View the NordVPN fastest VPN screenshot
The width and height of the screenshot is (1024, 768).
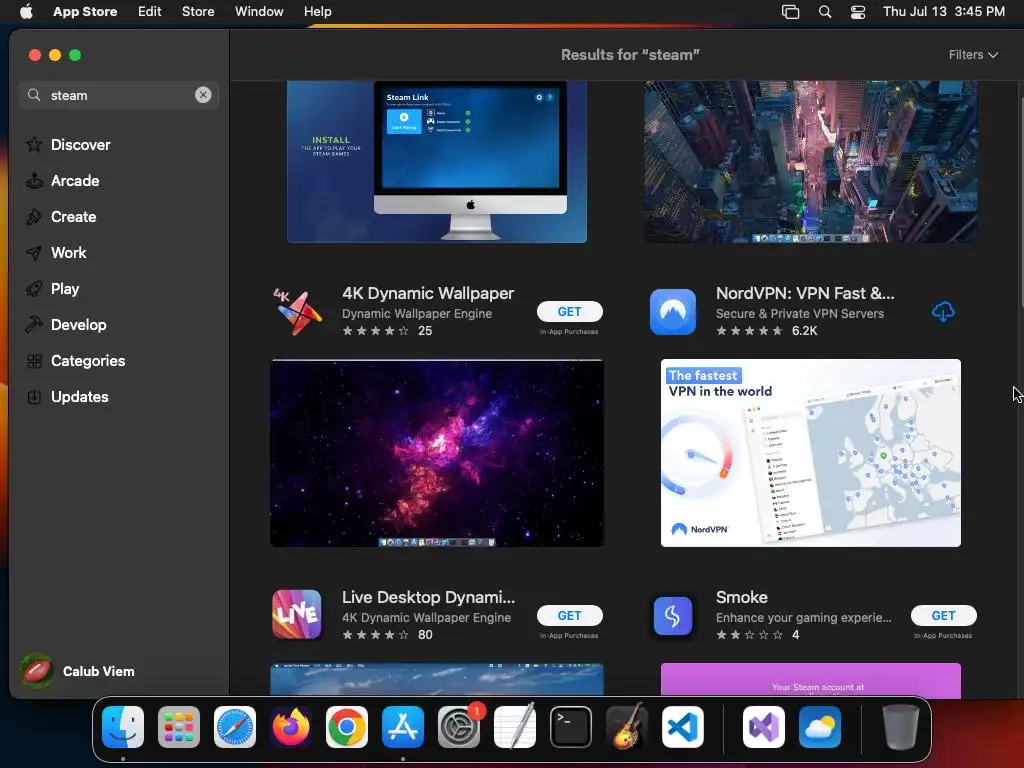[810, 453]
